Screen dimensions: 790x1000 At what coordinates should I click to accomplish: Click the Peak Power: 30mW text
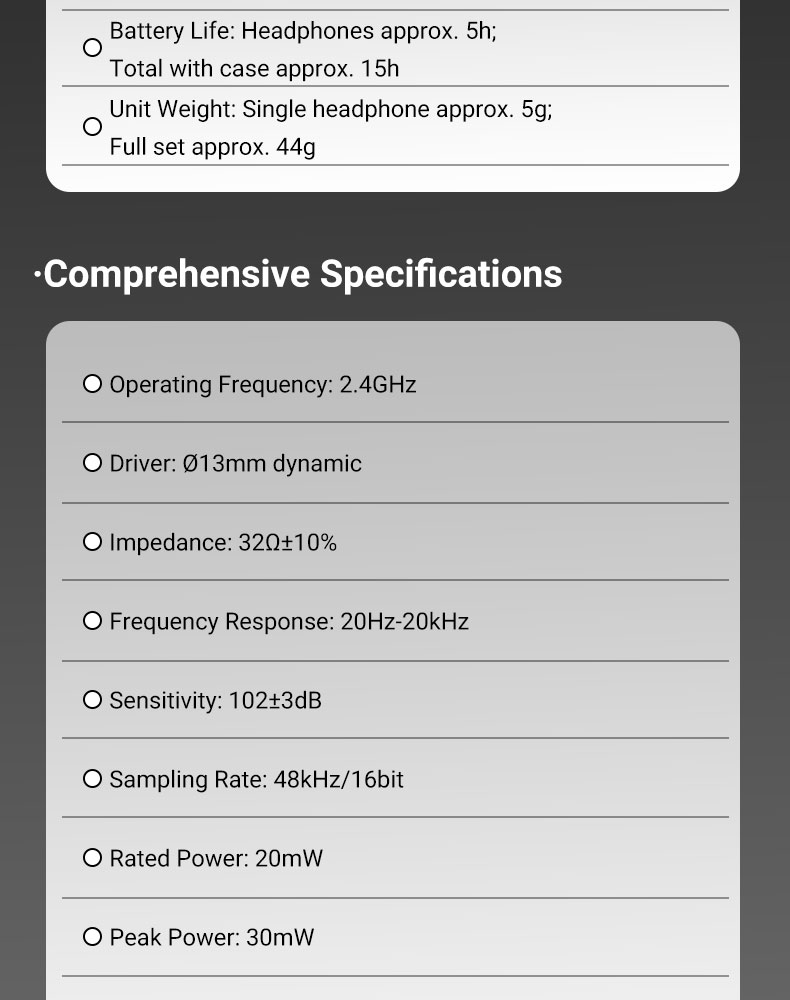pos(212,938)
